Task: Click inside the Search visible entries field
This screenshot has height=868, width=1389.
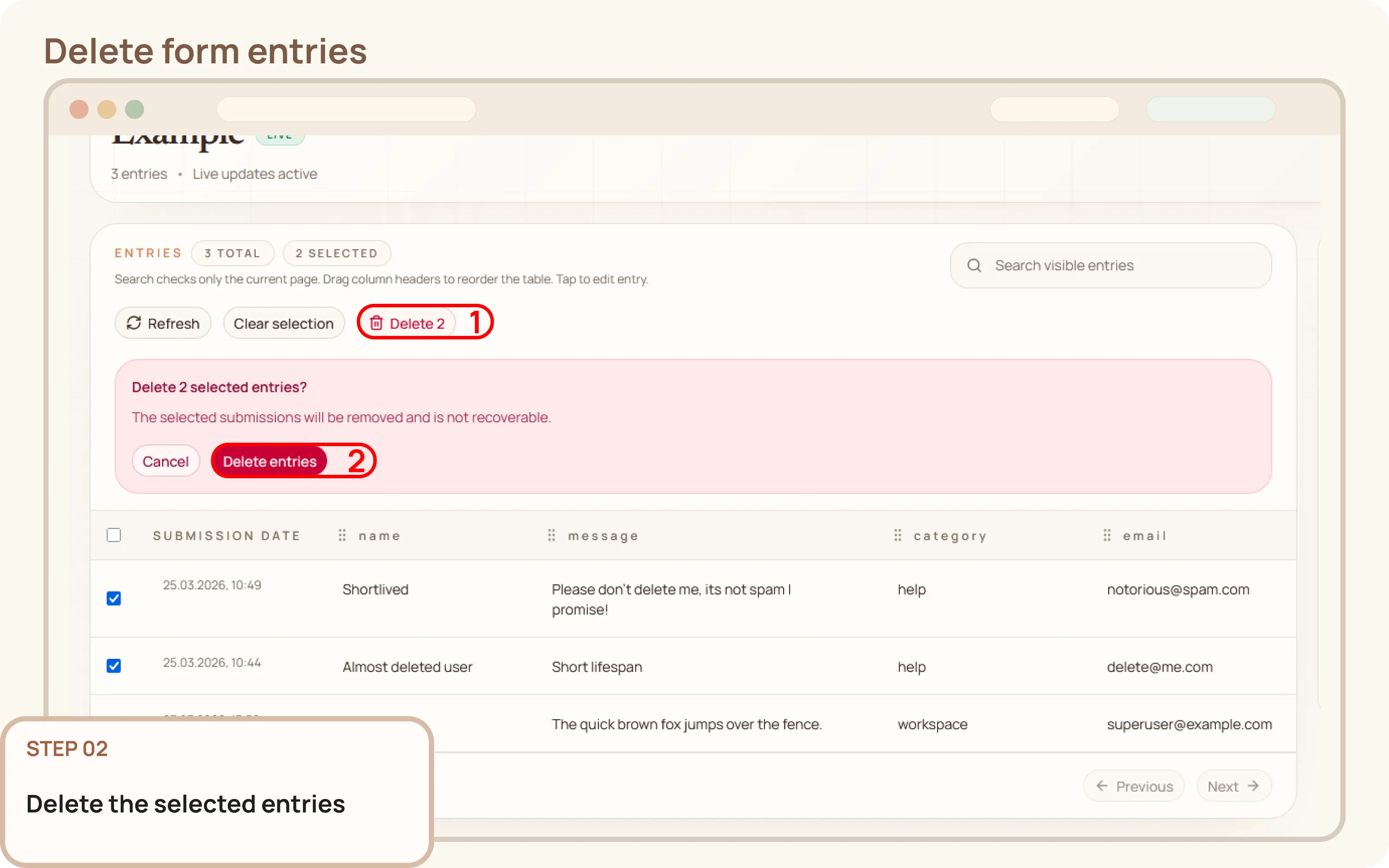Action: click(1090, 265)
